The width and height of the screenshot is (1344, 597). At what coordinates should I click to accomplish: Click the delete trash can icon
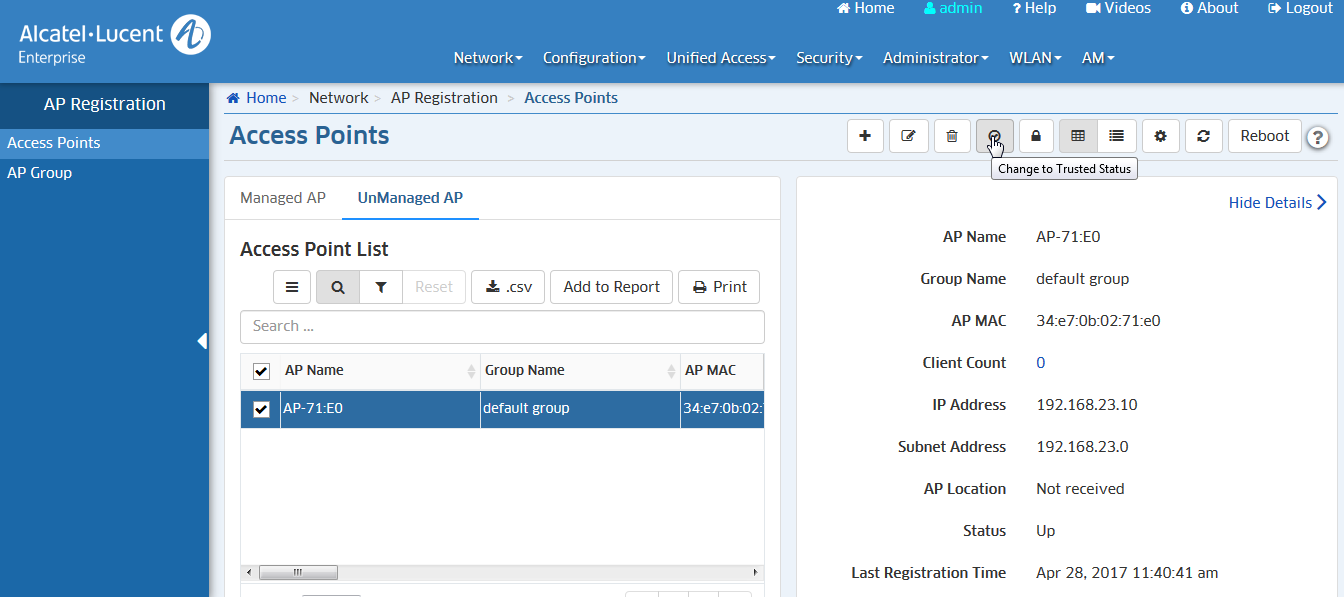click(952, 136)
